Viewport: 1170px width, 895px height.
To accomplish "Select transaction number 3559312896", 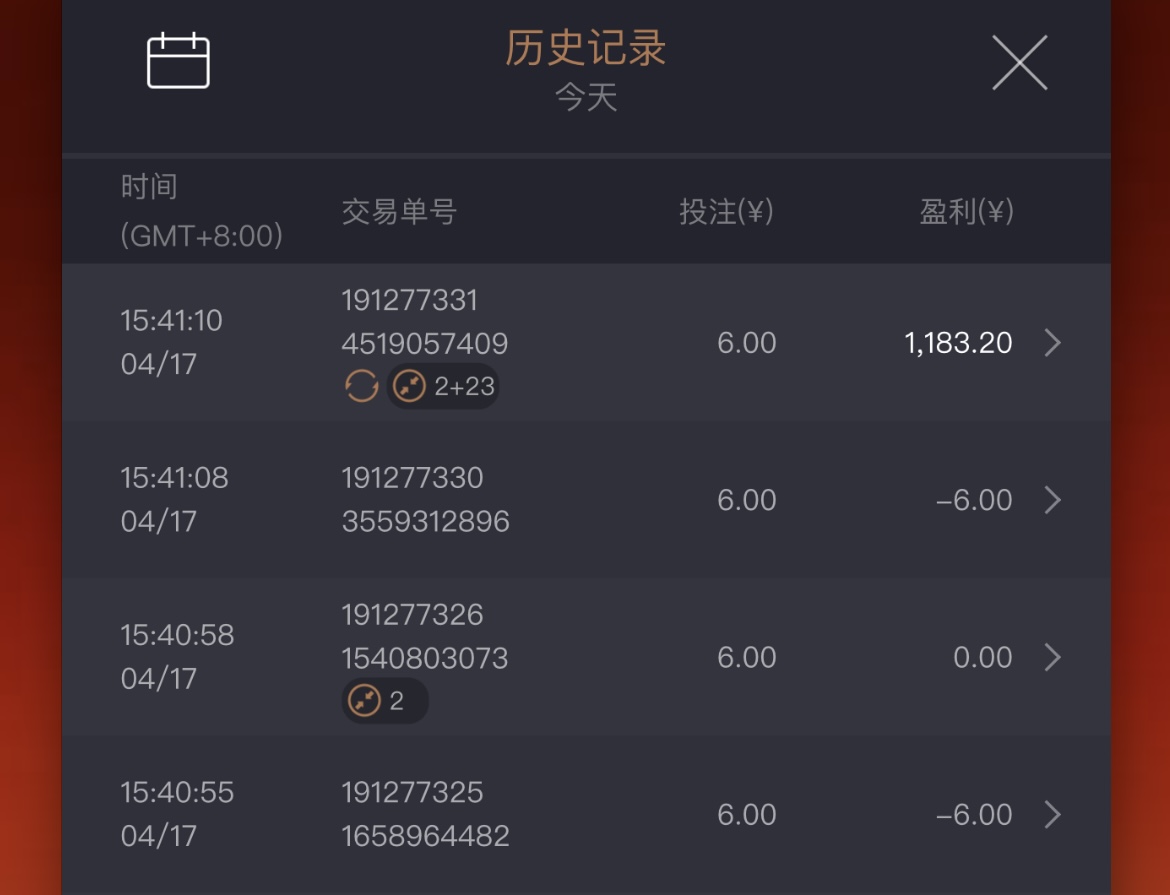I will [425, 522].
